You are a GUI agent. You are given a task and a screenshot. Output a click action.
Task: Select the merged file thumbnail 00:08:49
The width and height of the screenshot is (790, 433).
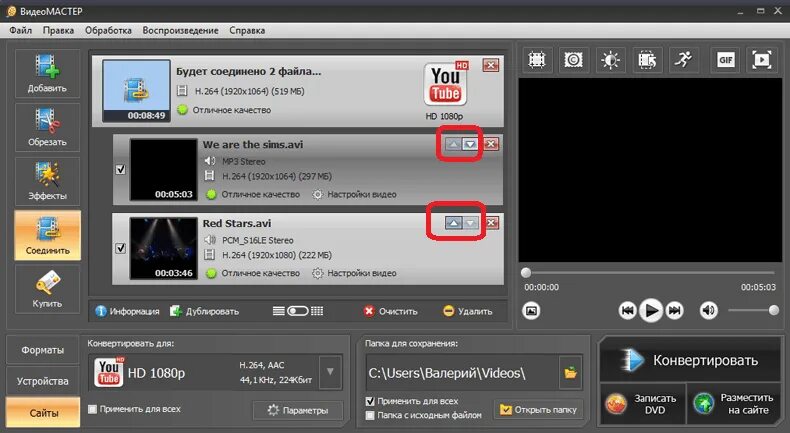point(137,91)
